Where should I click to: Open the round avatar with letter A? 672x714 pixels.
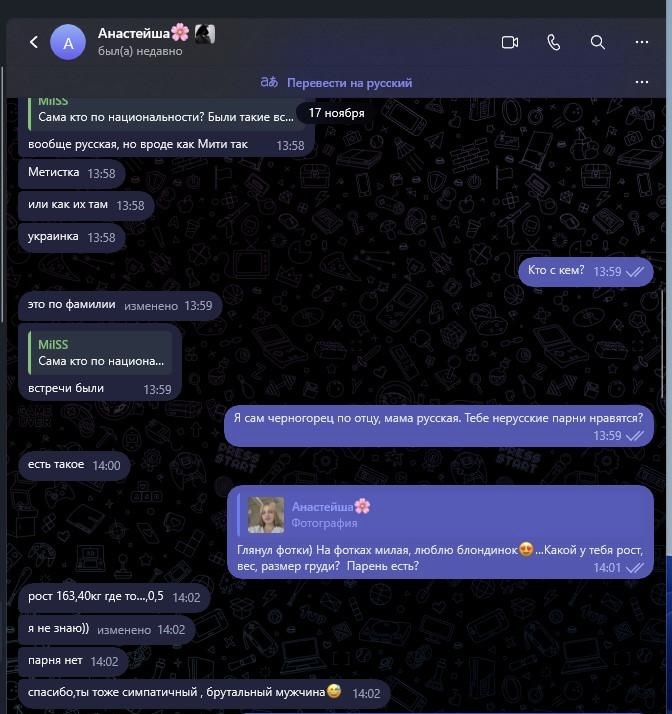pos(68,42)
